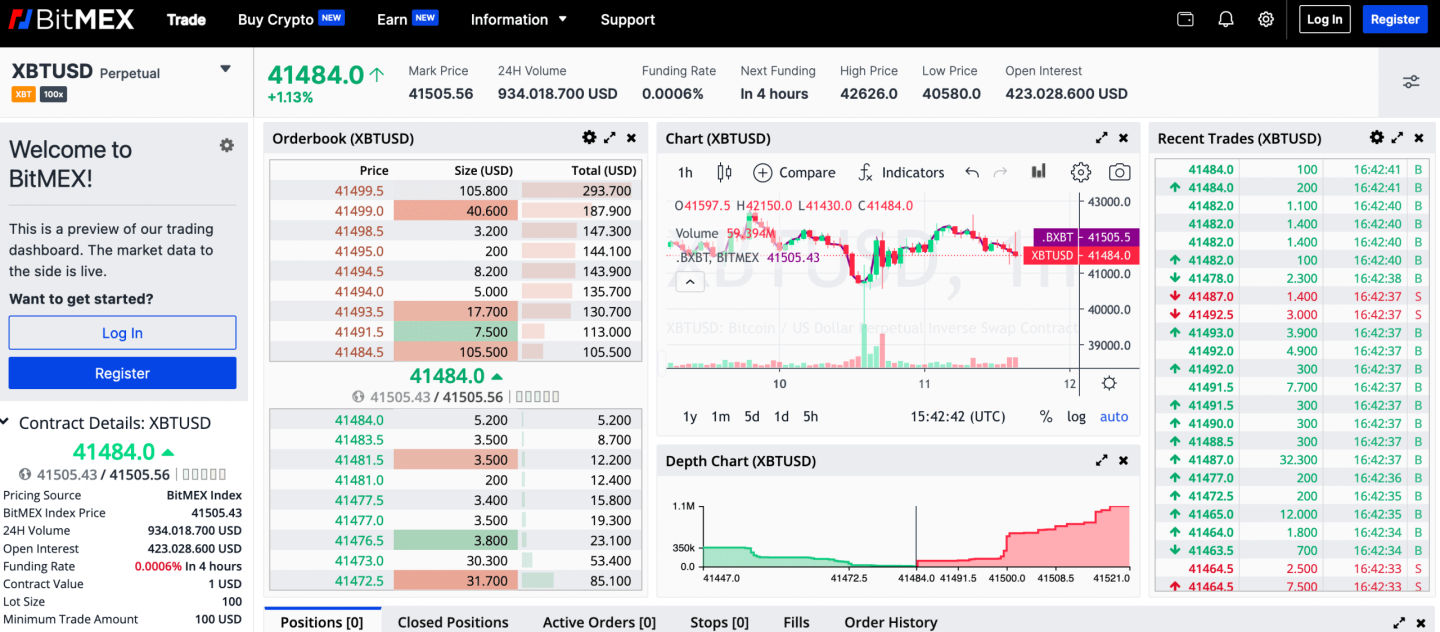Open the Trade menu
The height and width of the screenshot is (632, 1440).
[186, 19]
